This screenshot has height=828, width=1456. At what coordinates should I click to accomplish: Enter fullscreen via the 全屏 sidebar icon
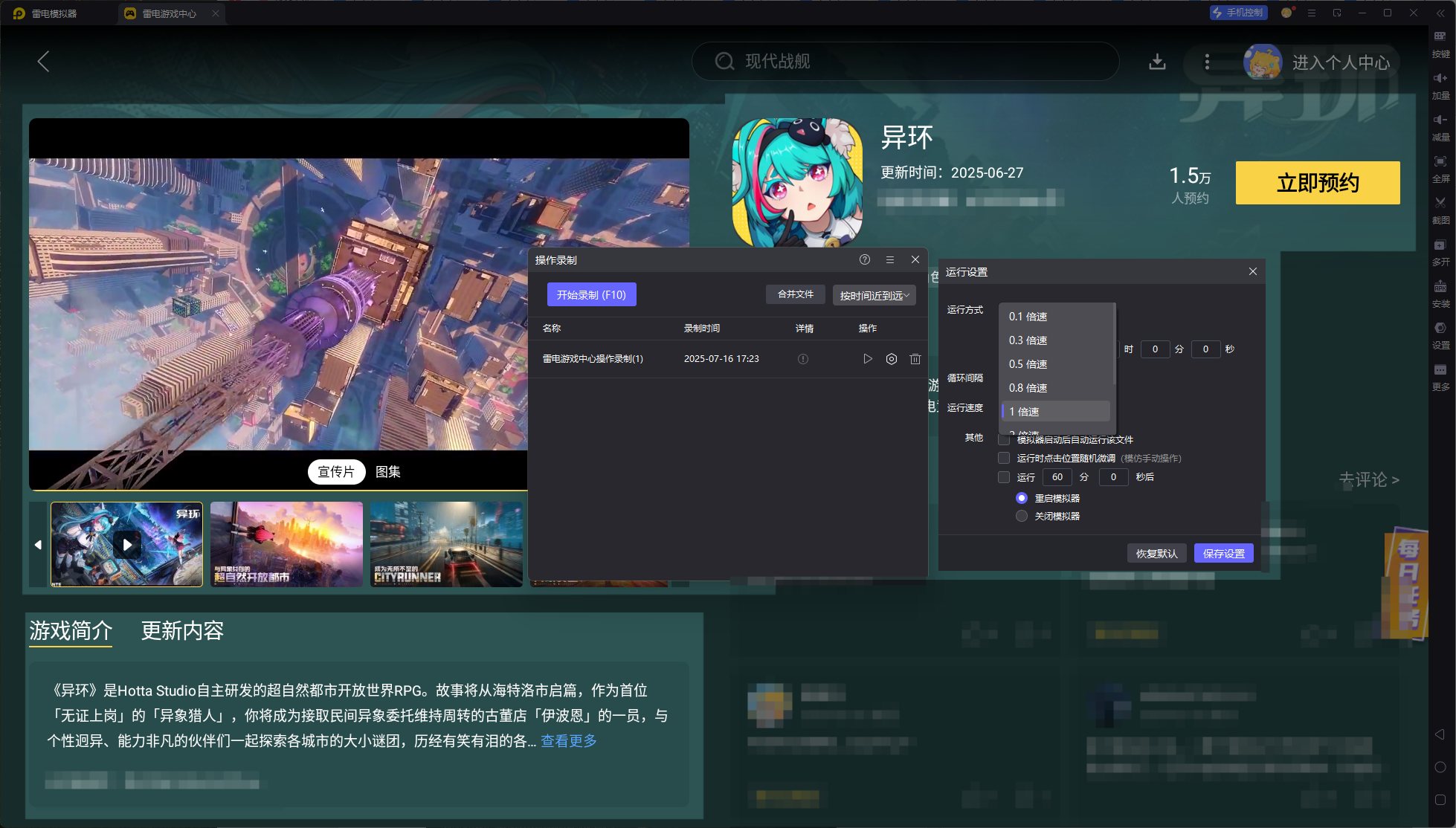(1440, 167)
